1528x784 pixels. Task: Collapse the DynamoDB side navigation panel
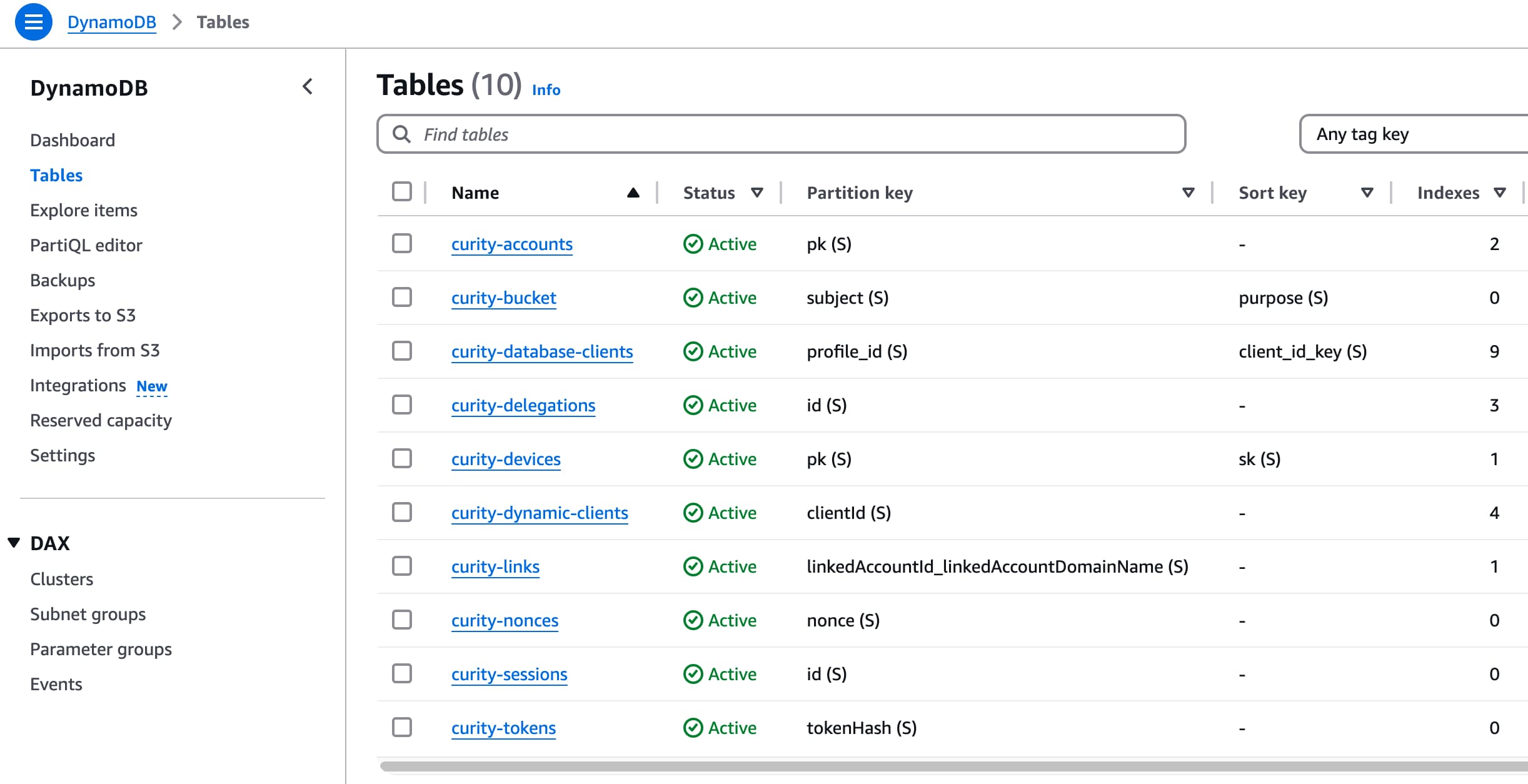click(x=307, y=87)
